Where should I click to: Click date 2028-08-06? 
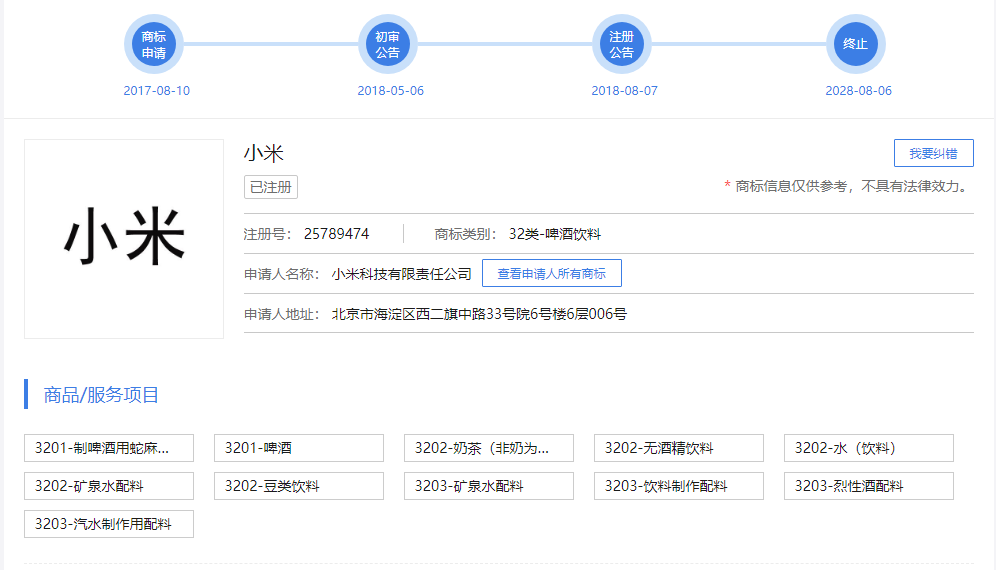[x=858, y=91]
